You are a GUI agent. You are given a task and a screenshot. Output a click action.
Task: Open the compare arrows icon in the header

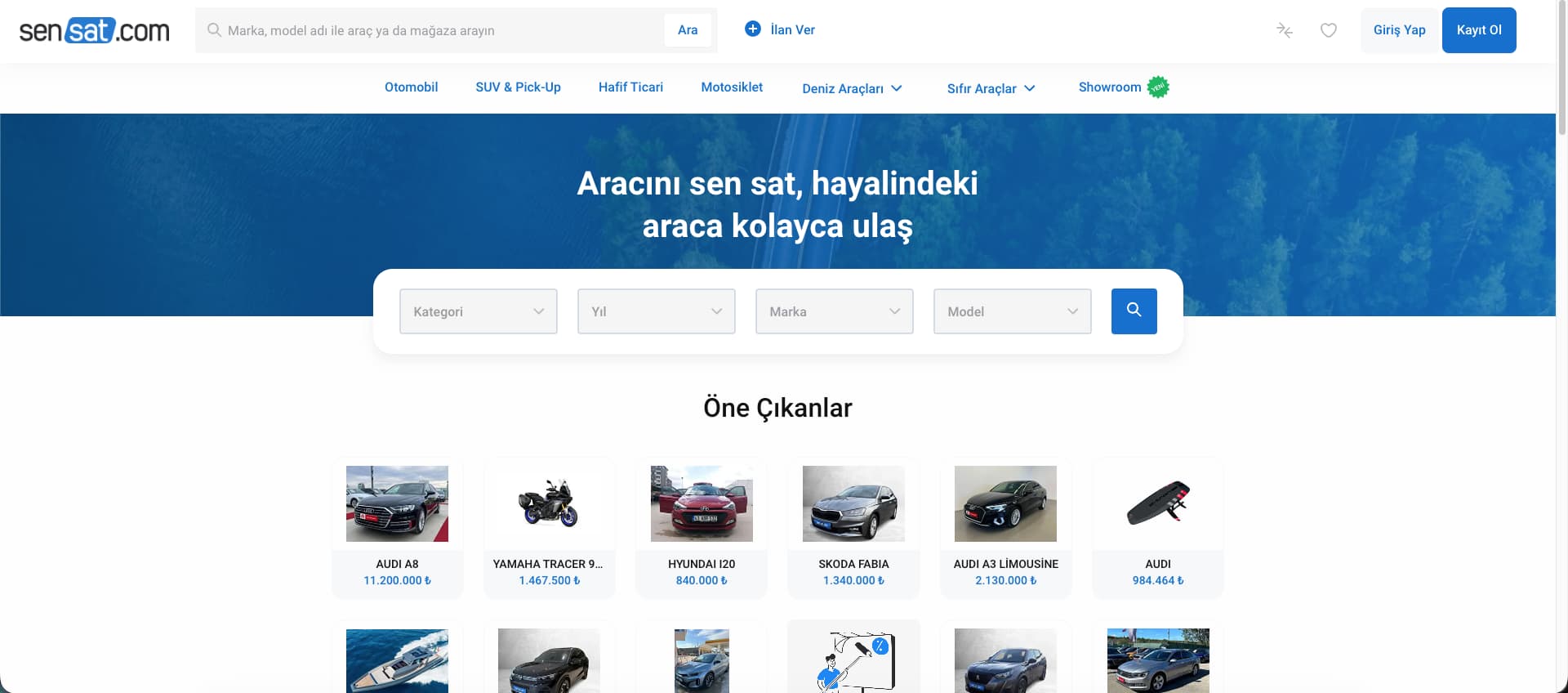coord(1285,30)
